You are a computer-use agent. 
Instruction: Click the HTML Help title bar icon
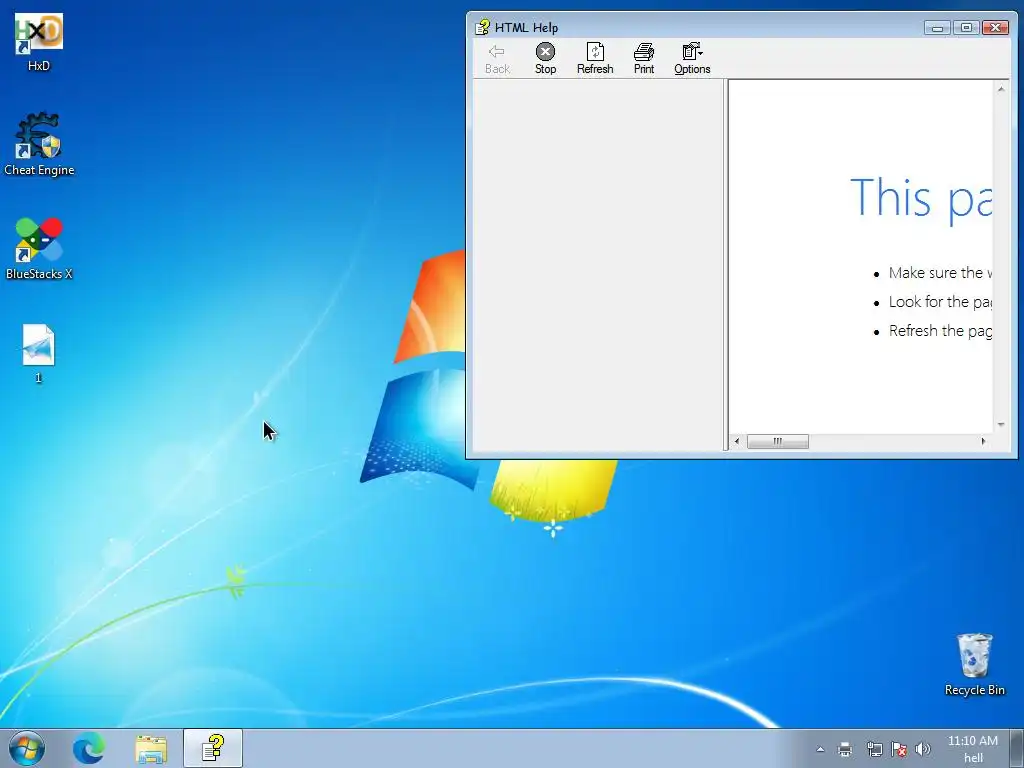click(x=482, y=27)
